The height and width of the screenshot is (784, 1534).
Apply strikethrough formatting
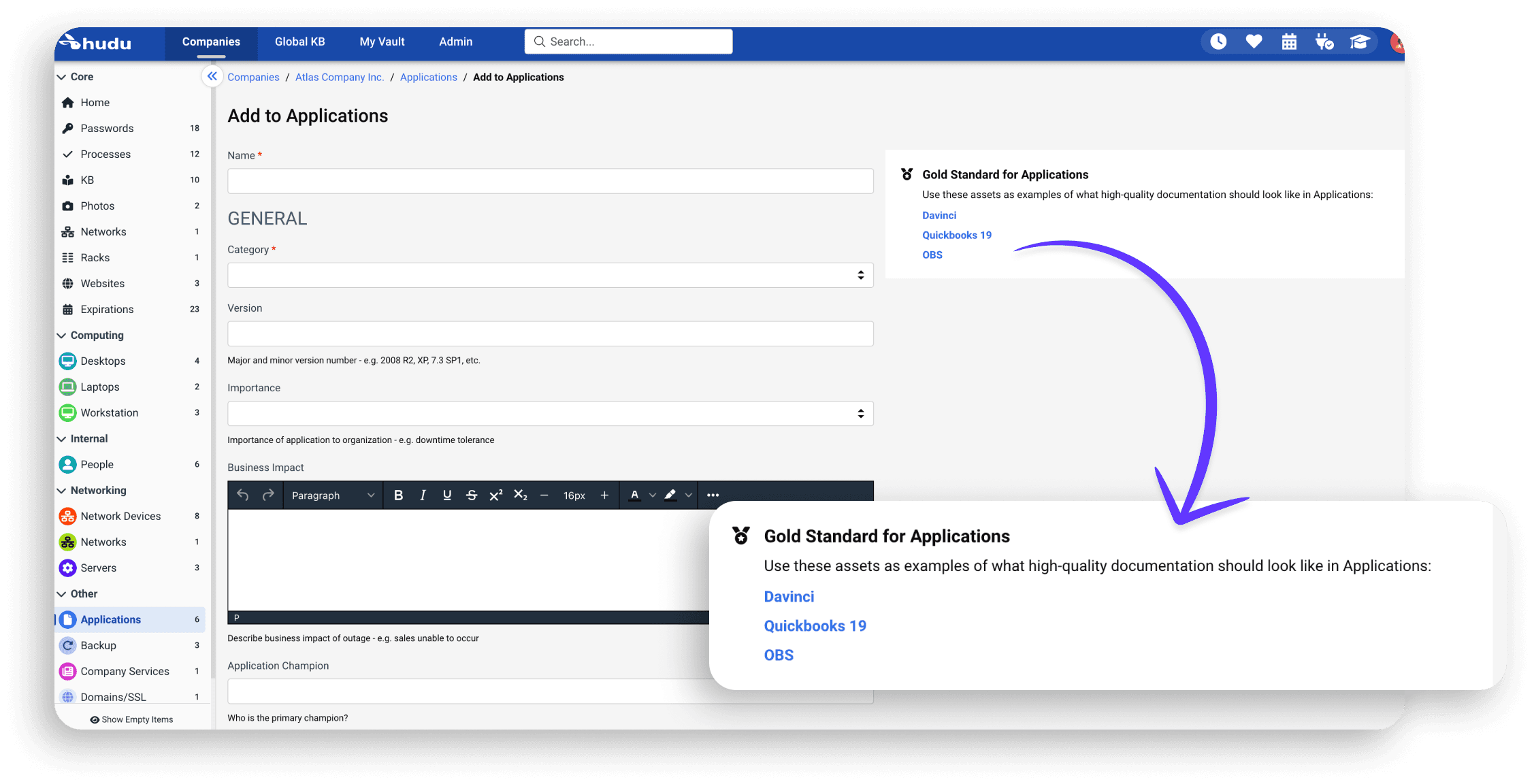[471, 495]
